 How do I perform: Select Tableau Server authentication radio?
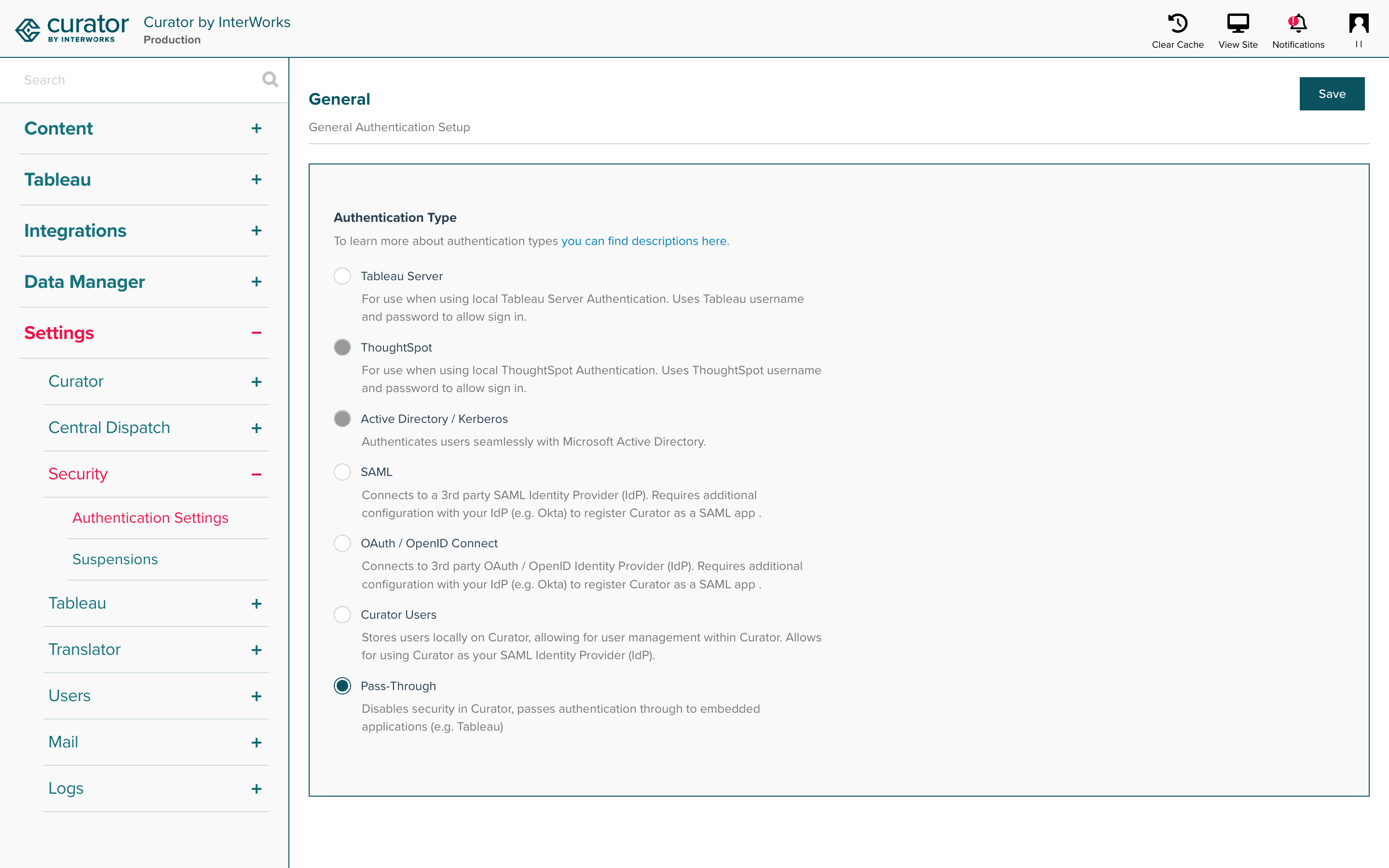pyautogui.click(x=342, y=276)
